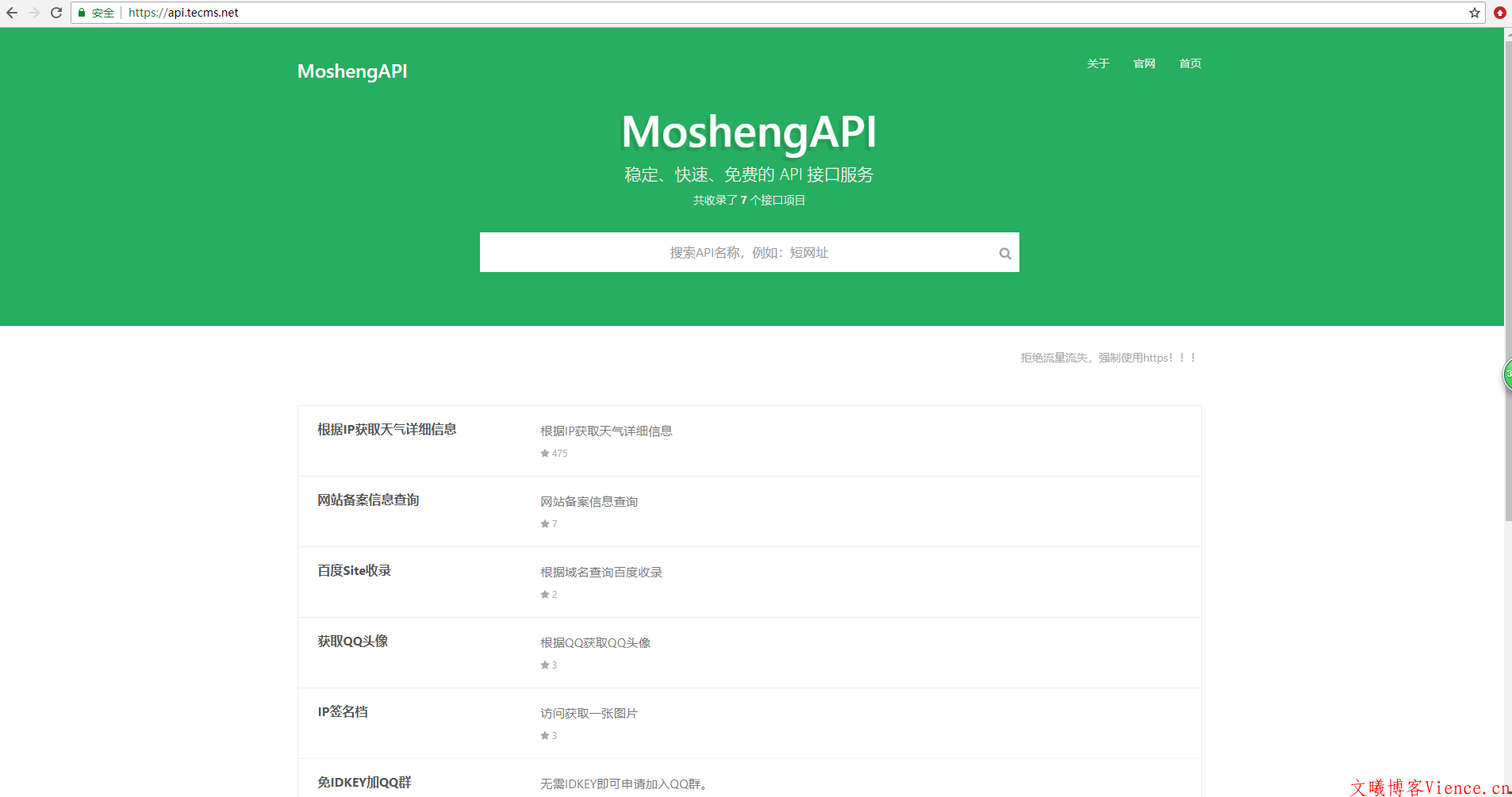1512x797 pixels.
Task: Open the 根据IP获取天气详细信息 API title
Action: pos(386,430)
